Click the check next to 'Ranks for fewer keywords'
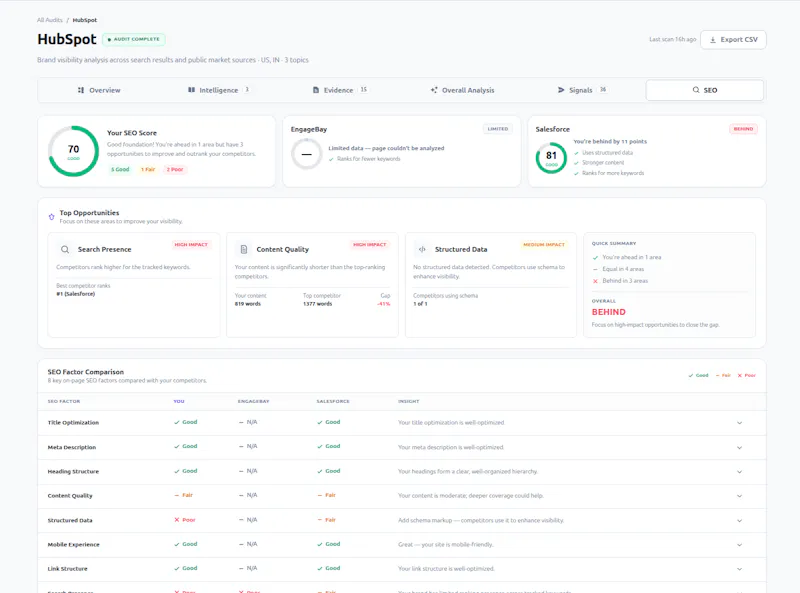Screen dimensions: 800x593 pos(331,159)
